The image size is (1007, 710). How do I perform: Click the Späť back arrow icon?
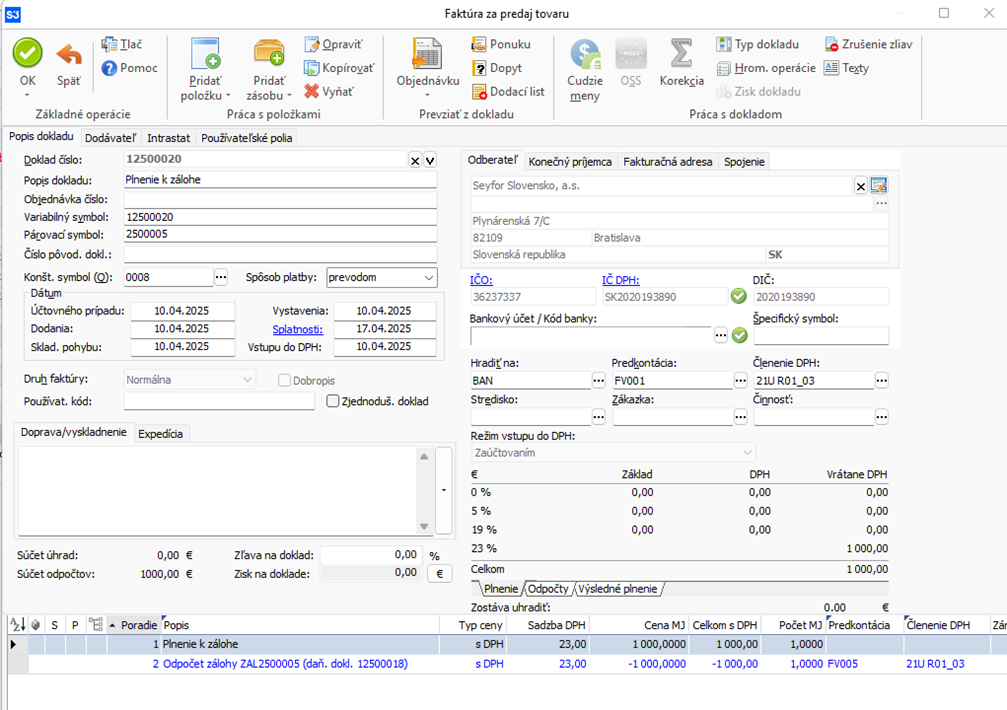69,53
